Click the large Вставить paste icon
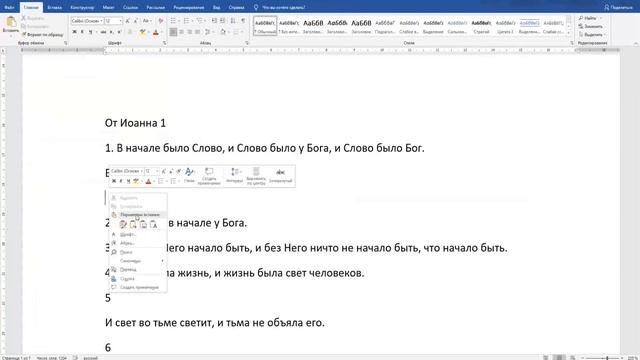Image resolution: width=640 pixels, height=360 pixels. pos(10,21)
